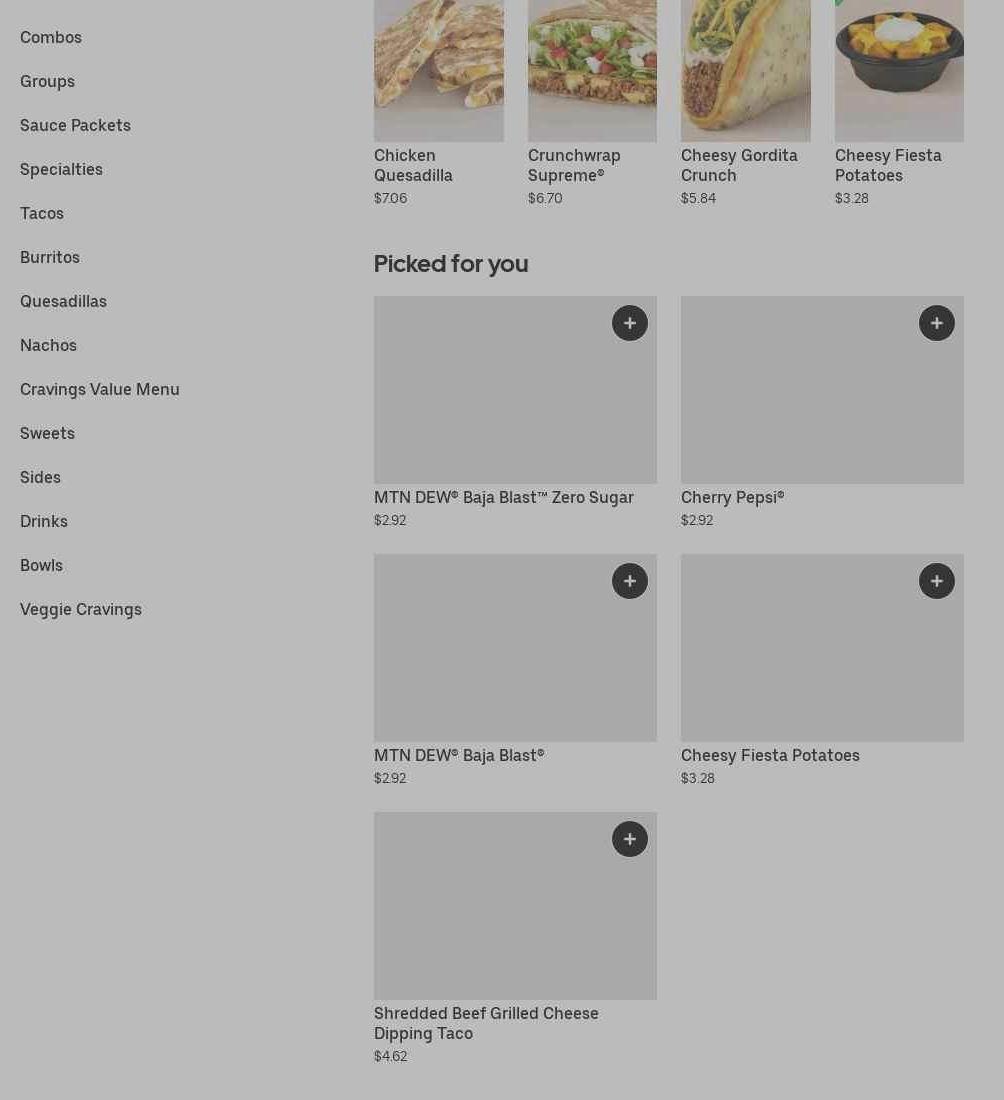Click the Cherry Pepsi item name
This screenshot has height=1100, width=1004.
click(733, 497)
